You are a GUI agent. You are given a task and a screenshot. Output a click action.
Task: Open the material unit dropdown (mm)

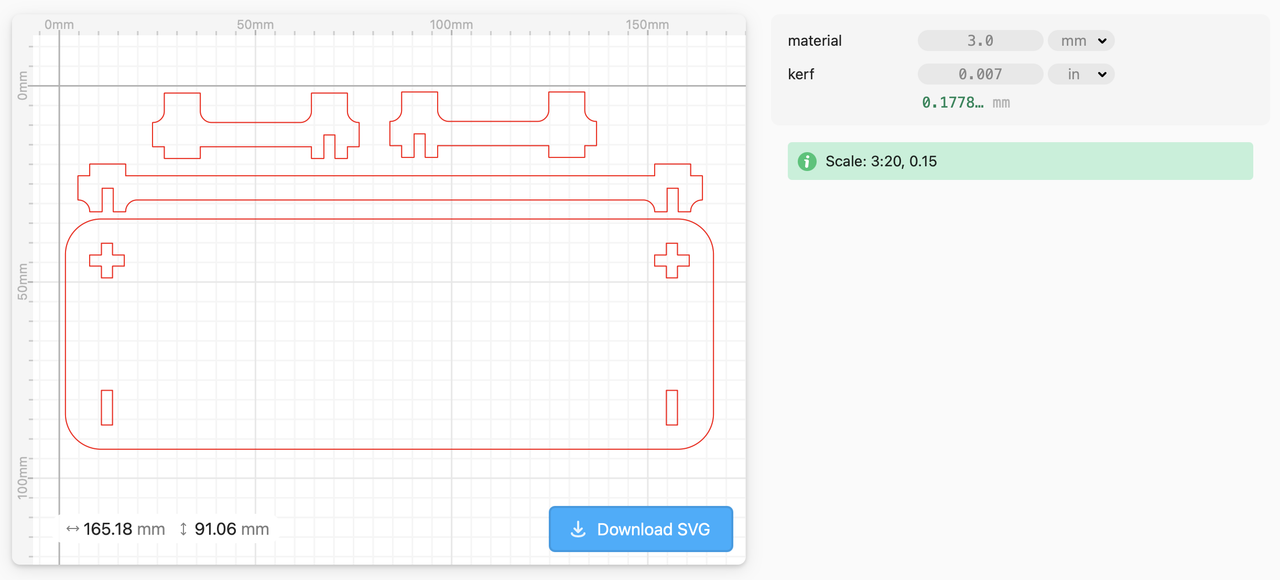[1081, 41]
